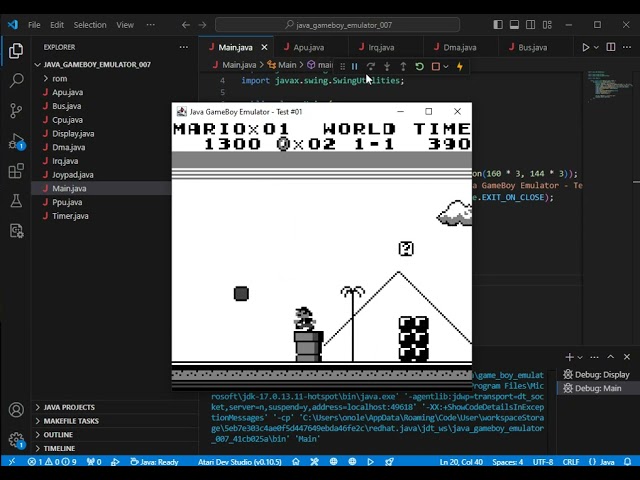Open the Search view in activity bar
640x480 pixels.
[x=16, y=80]
